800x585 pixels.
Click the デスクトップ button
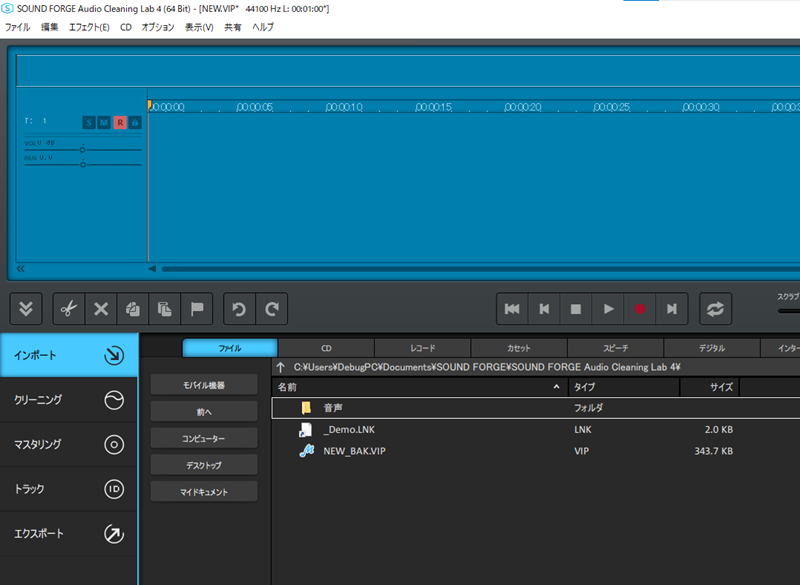[204, 465]
